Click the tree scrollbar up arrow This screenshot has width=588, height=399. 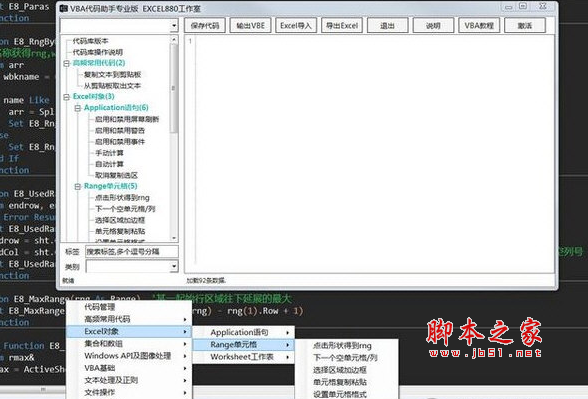coord(174,39)
